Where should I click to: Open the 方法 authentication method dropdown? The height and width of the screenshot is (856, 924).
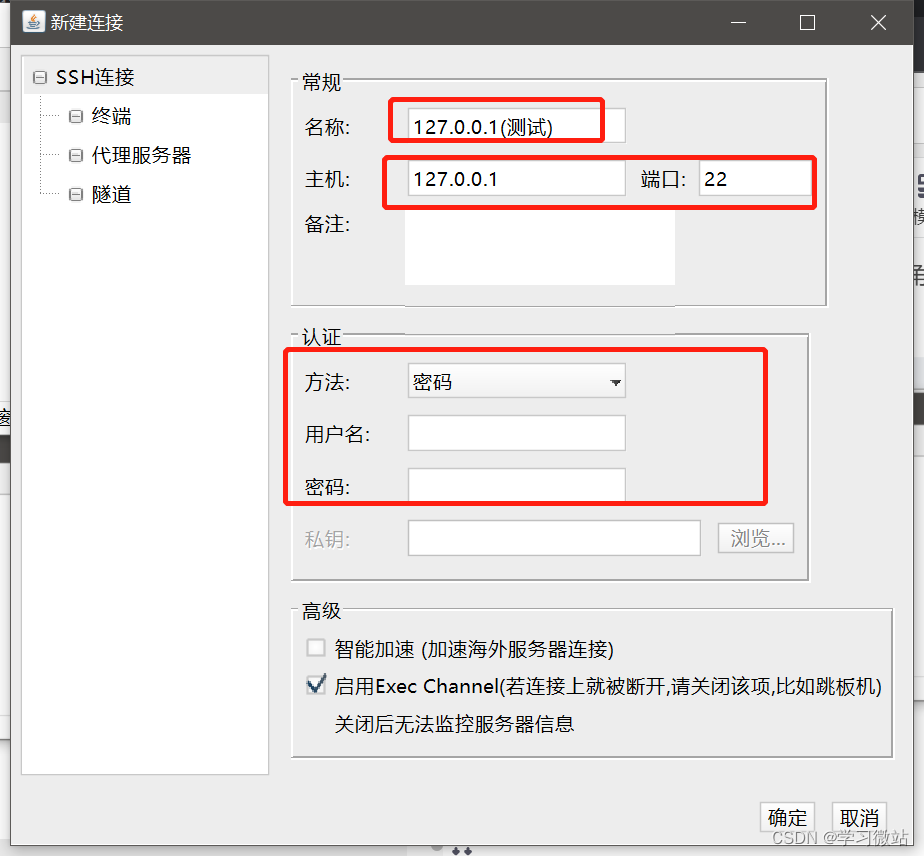(516, 381)
